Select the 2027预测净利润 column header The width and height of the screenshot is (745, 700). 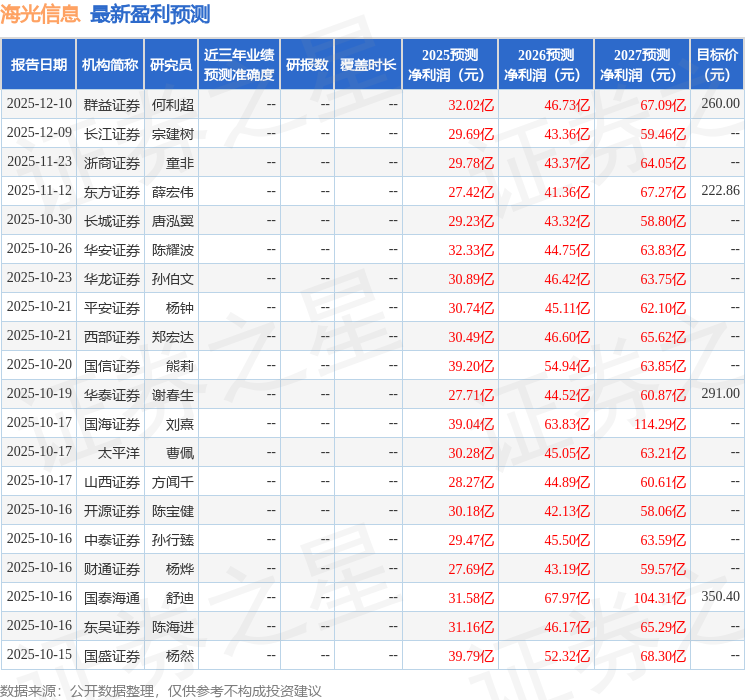tap(641, 64)
